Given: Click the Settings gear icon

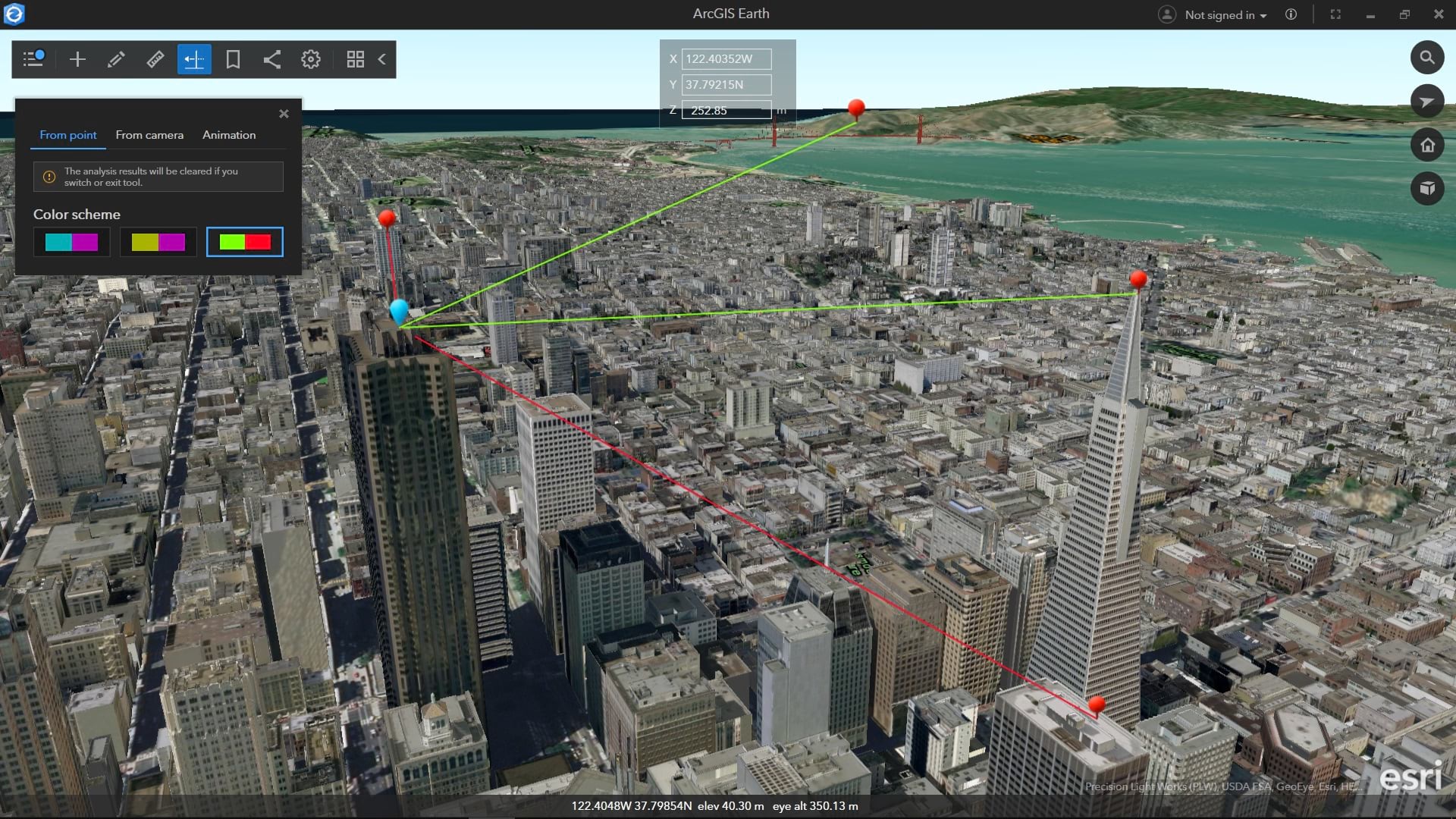Looking at the screenshot, I should coord(311,59).
